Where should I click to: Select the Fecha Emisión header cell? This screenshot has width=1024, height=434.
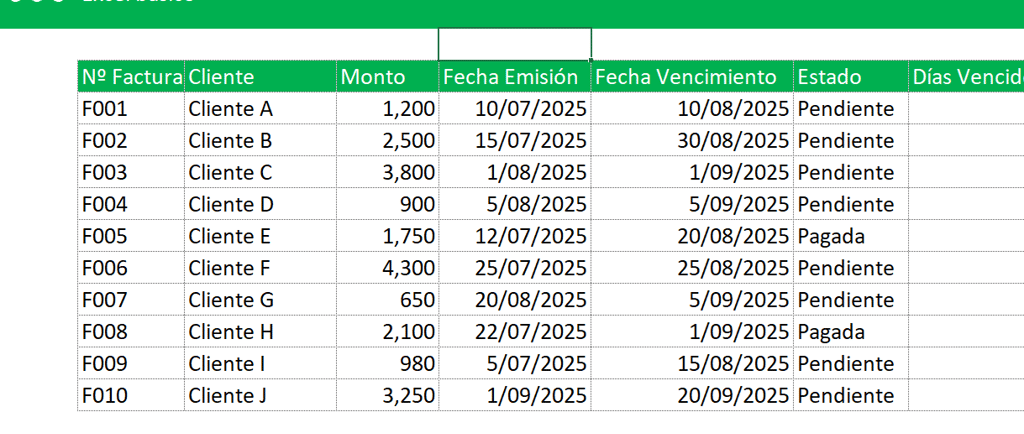pos(514,77)
